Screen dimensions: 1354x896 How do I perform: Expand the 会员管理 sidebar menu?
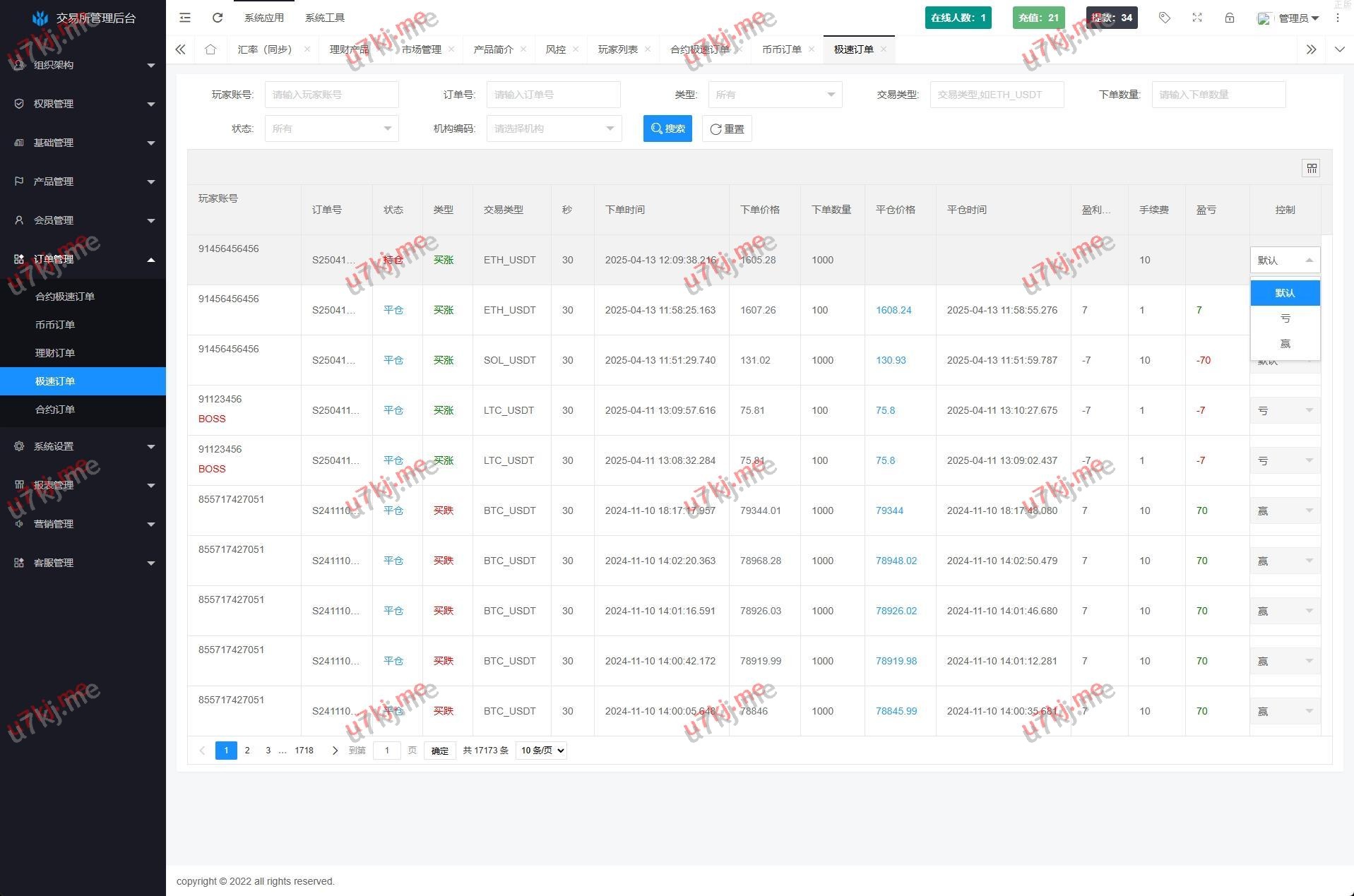83,220
